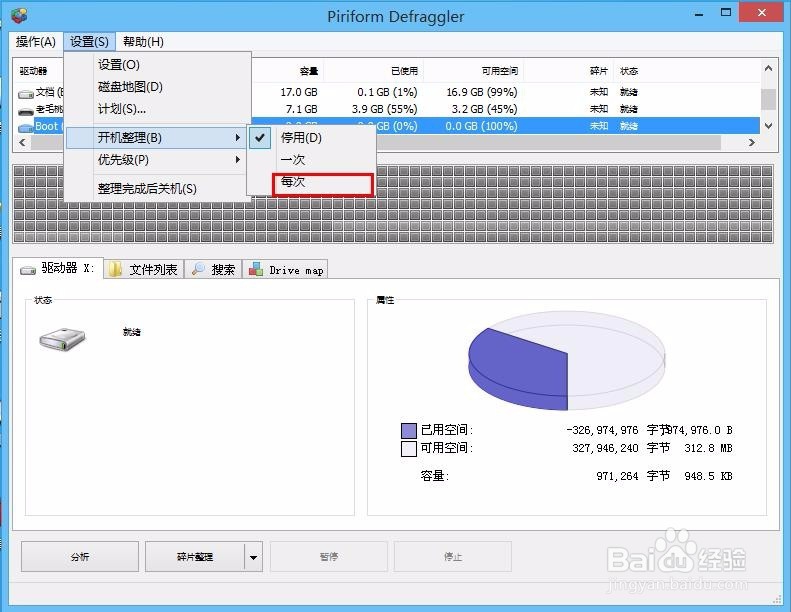Click drive list scroll-up arrow
The image size is (791, 612).
(x=768, y=68)
